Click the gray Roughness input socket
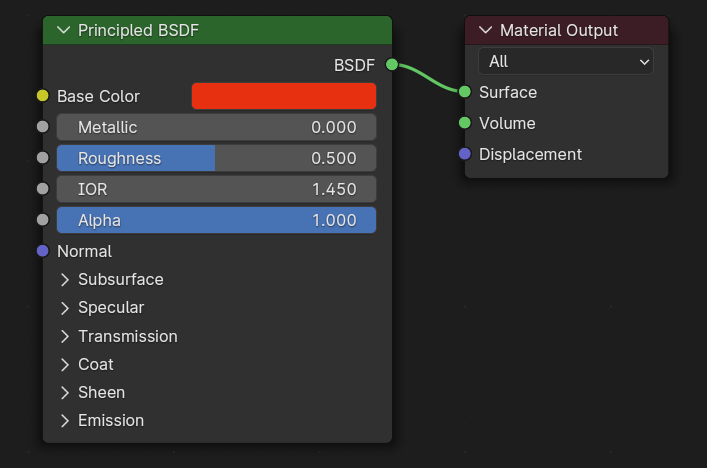 42,158
